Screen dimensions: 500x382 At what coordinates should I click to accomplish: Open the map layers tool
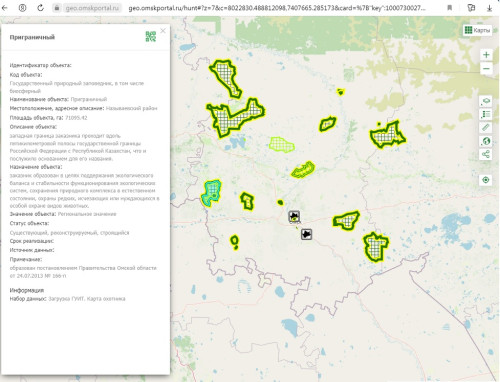(x=486, y=101)
